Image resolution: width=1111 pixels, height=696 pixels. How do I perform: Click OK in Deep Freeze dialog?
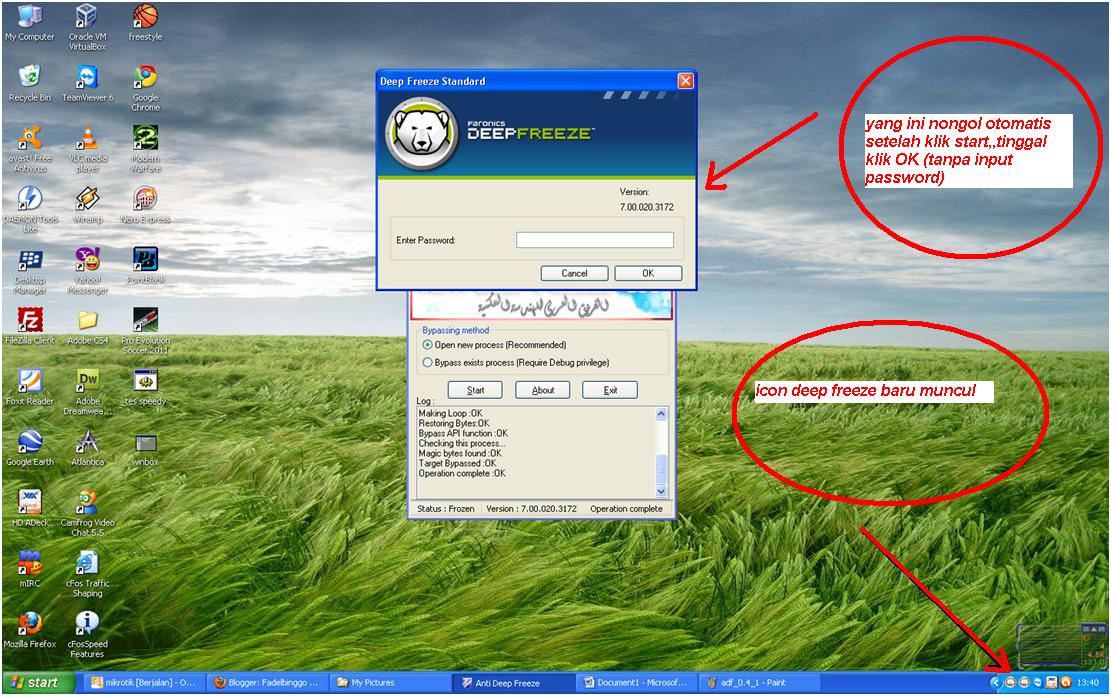click(648, 273)
